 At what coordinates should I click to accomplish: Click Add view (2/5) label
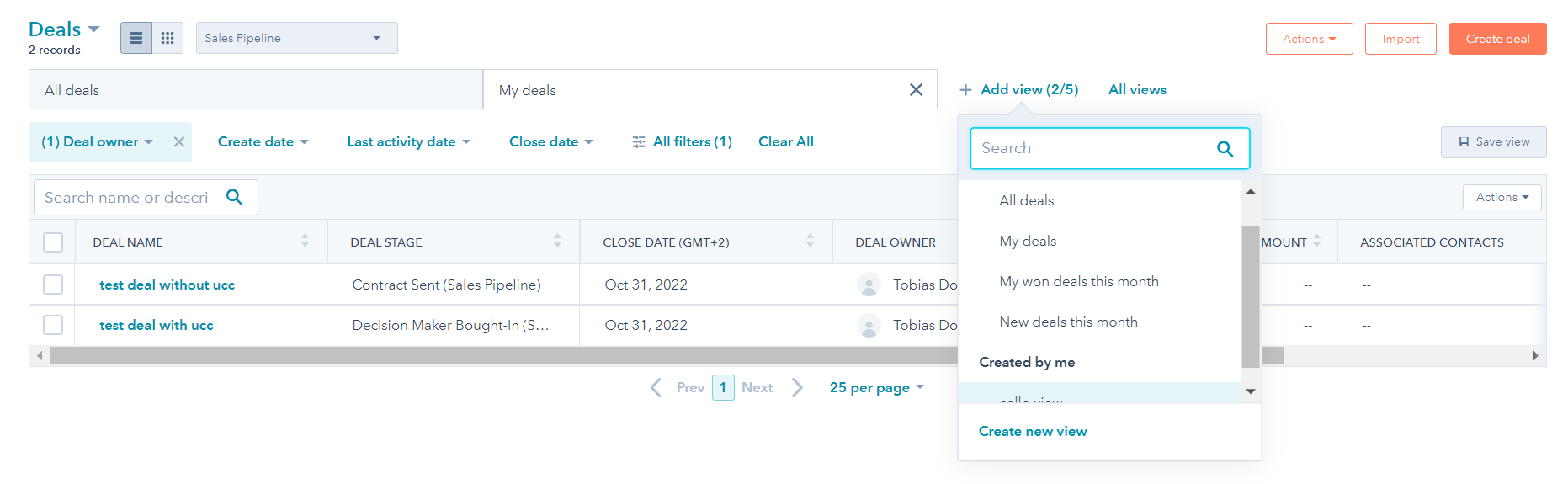[x=1029, y=89]
